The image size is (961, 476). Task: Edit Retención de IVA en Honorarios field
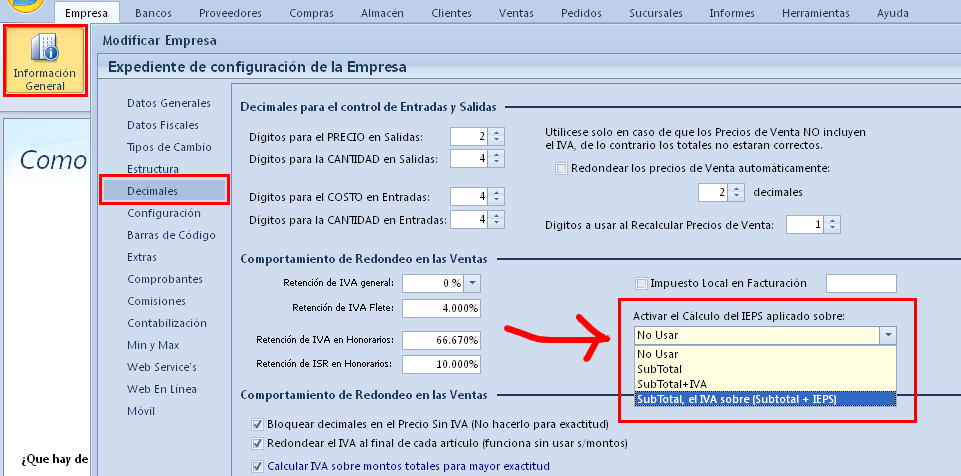click(442, 340)
